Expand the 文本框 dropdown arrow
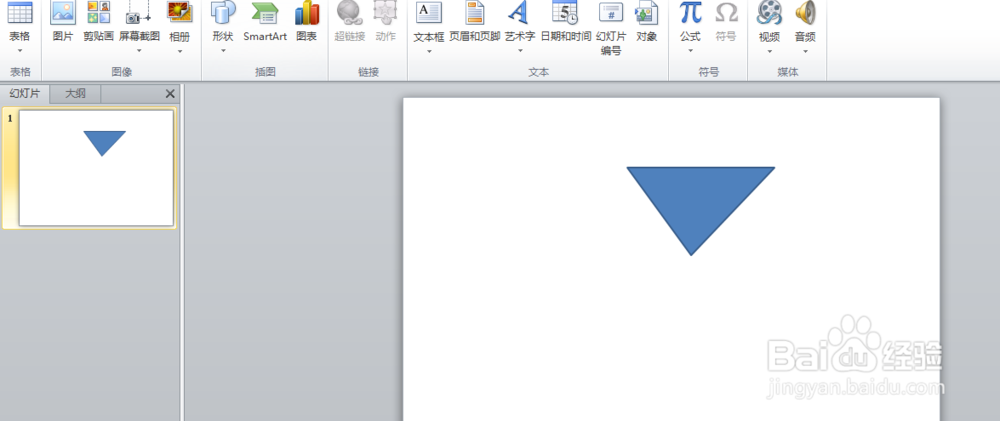The image size is (1000, 421). coord(429,50)
